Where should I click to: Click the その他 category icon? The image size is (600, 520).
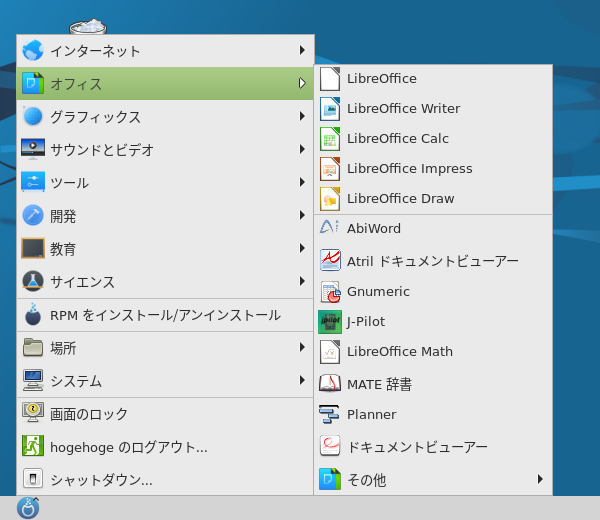tap(330, 479)
